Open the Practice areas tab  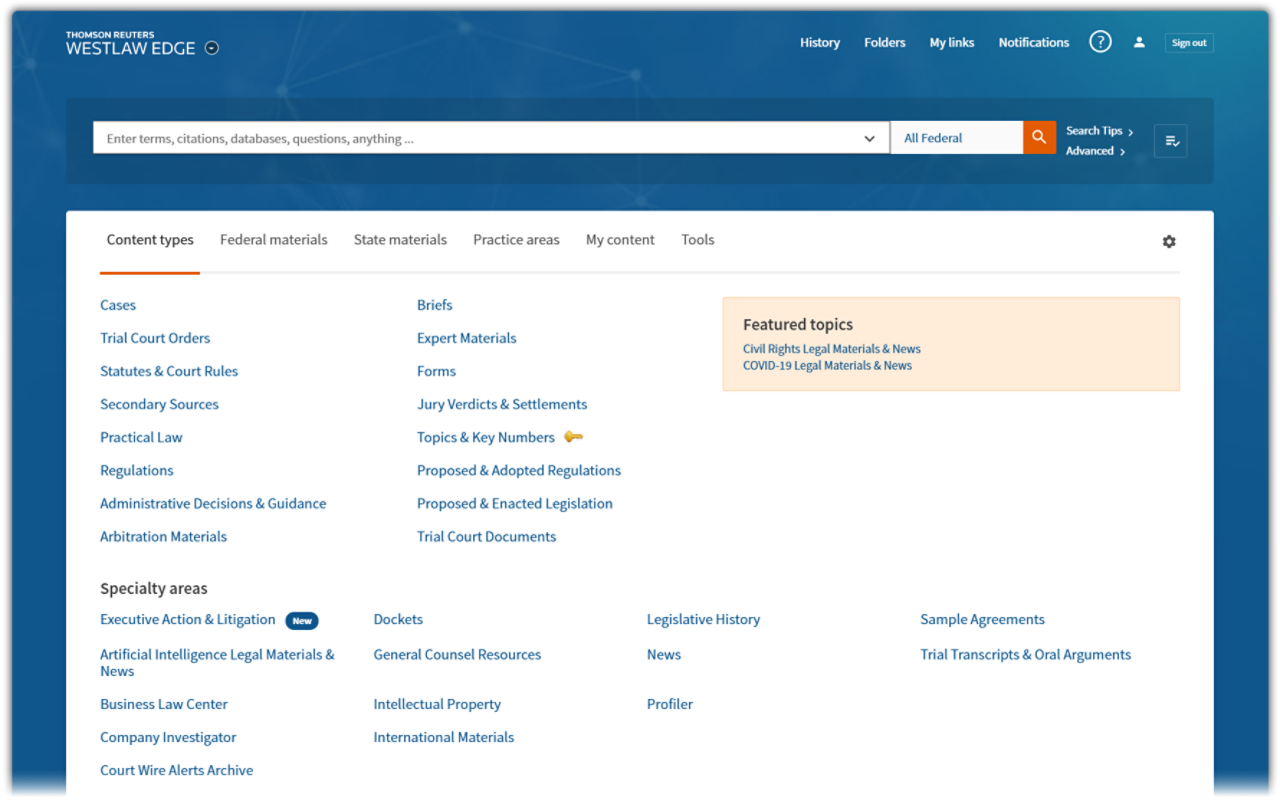point(516,239)
